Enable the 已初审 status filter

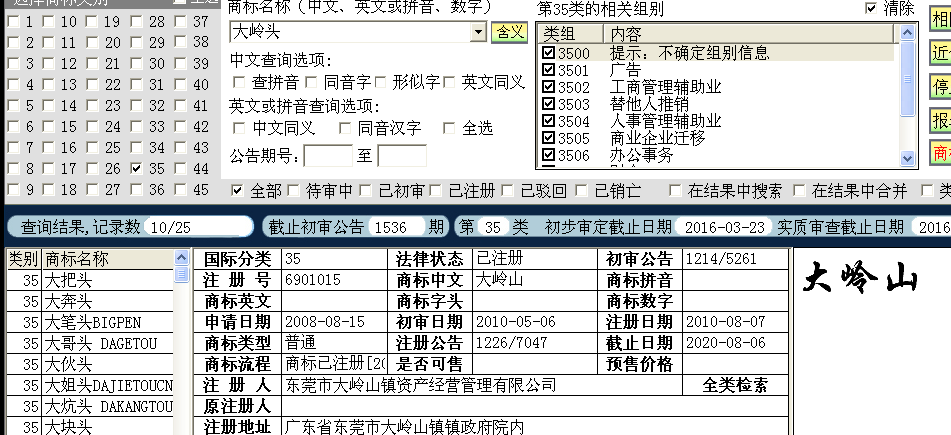coord(365,191)
